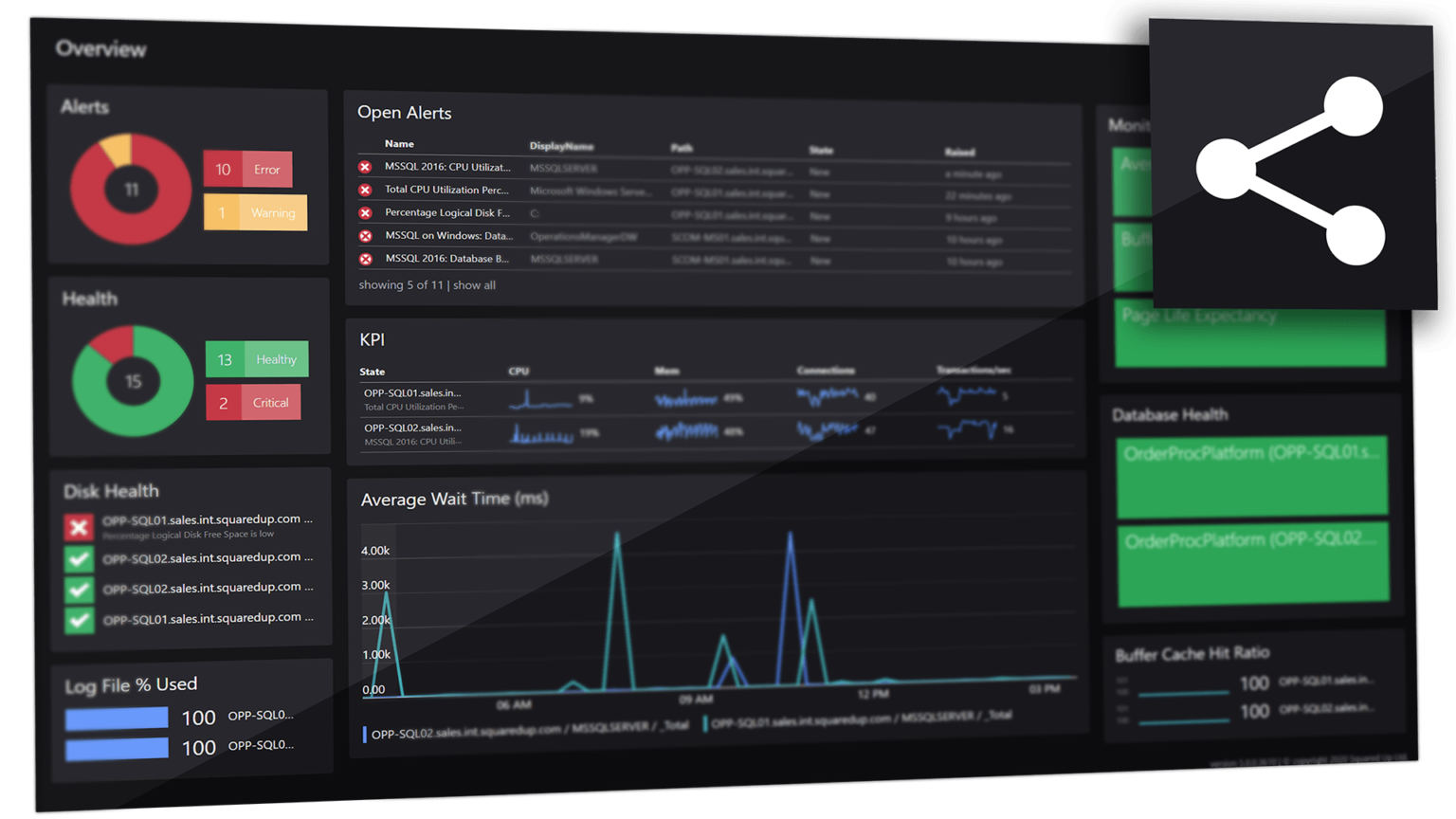This screenshot has width=1456, height=819.
Task: Click error icon beside MSSQL on Windows: Data... alert
Action: coord(365,235)
